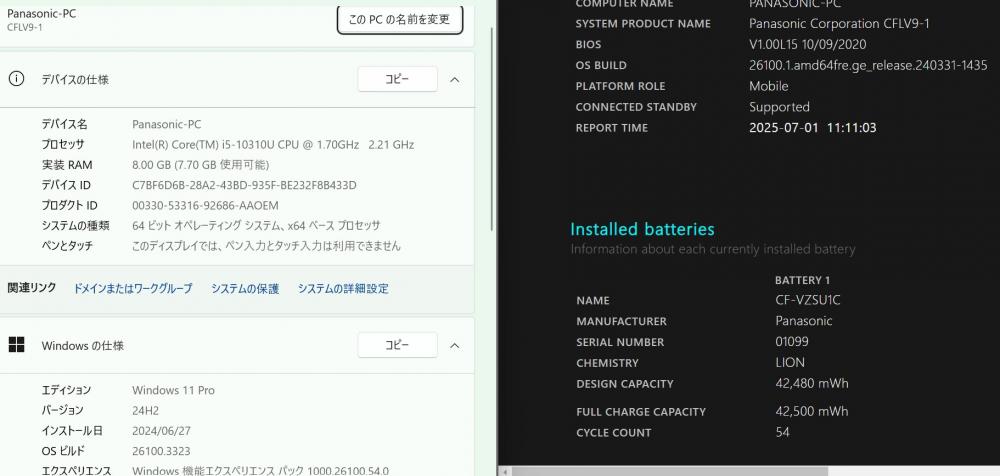1000x476 pixels.
Task: Open ドメインまたはワークグループ link
Action: [133, 288]
